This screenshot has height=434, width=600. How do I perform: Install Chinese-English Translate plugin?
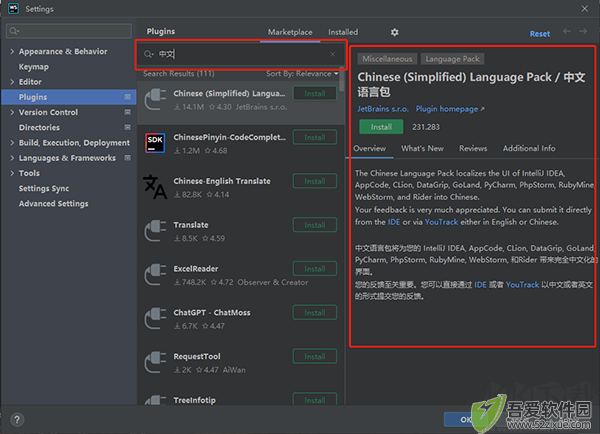click(x=315, y=181)
